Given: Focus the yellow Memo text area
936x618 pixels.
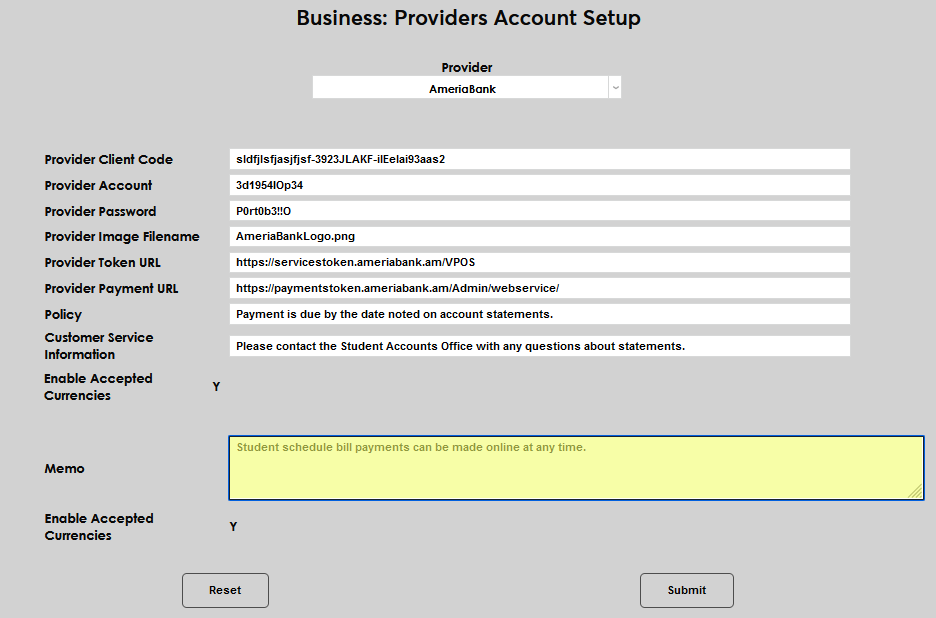Looking at the screenshot, I should tap(575, 468).
